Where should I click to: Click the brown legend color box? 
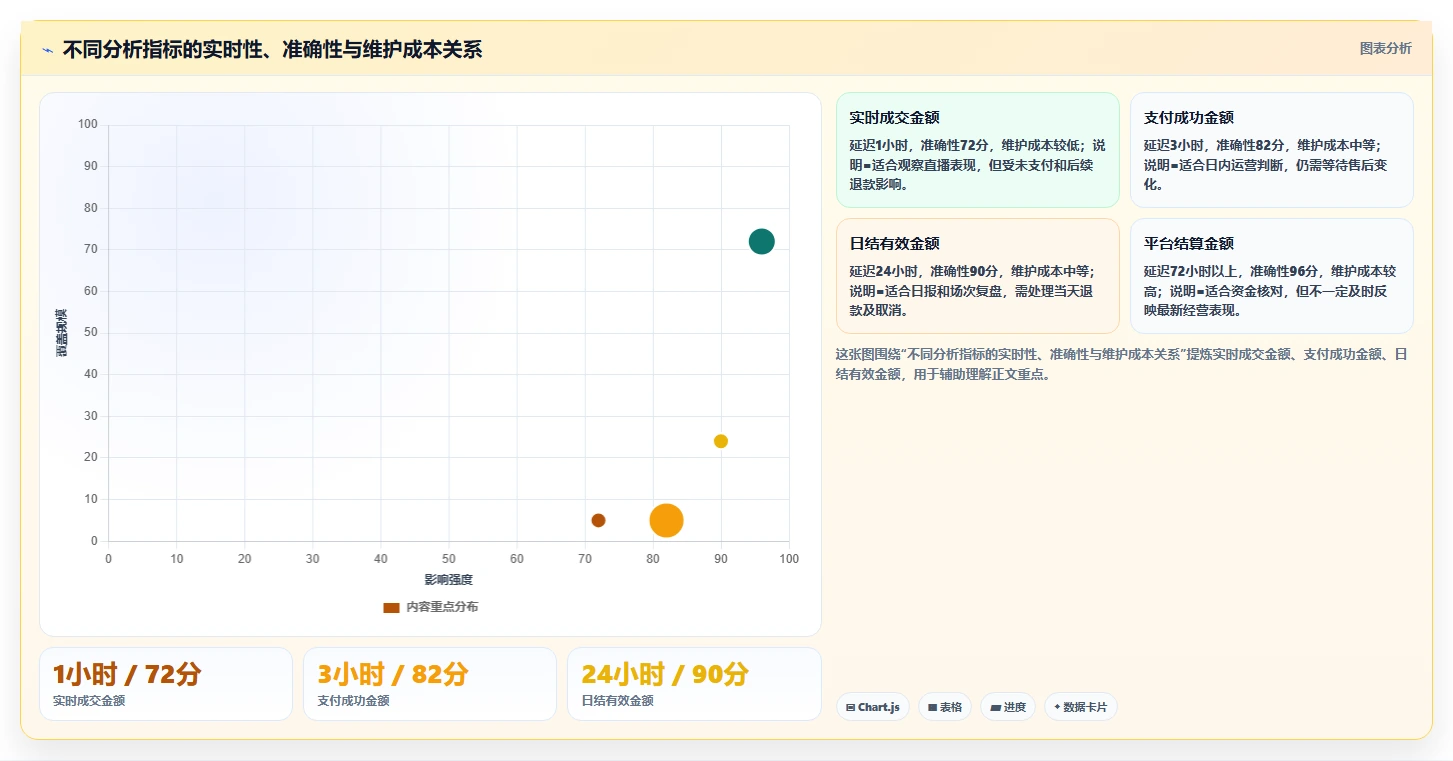coord(391,607)
